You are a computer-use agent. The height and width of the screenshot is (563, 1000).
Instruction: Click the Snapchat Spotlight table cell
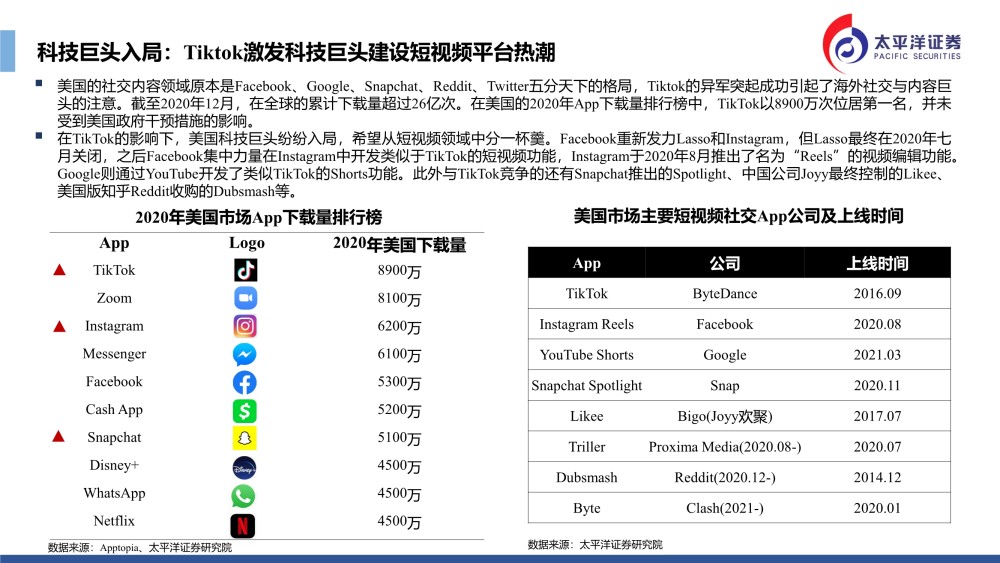(x=587, y=385)
